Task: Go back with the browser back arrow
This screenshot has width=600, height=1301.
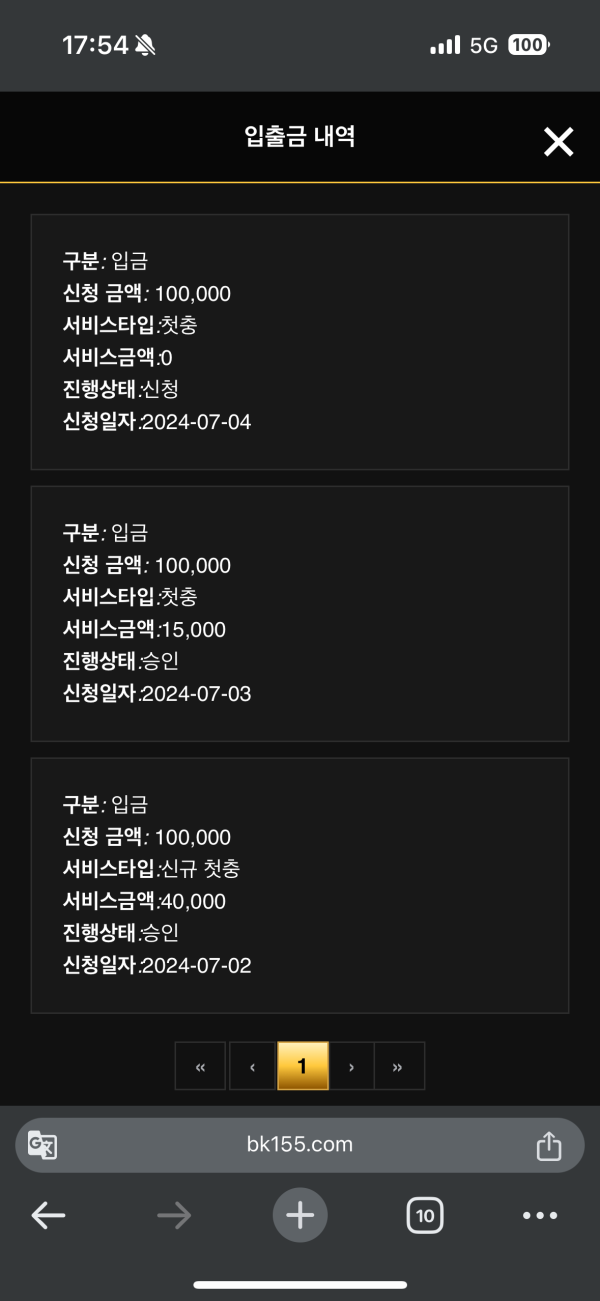Action: (48, 1215)
